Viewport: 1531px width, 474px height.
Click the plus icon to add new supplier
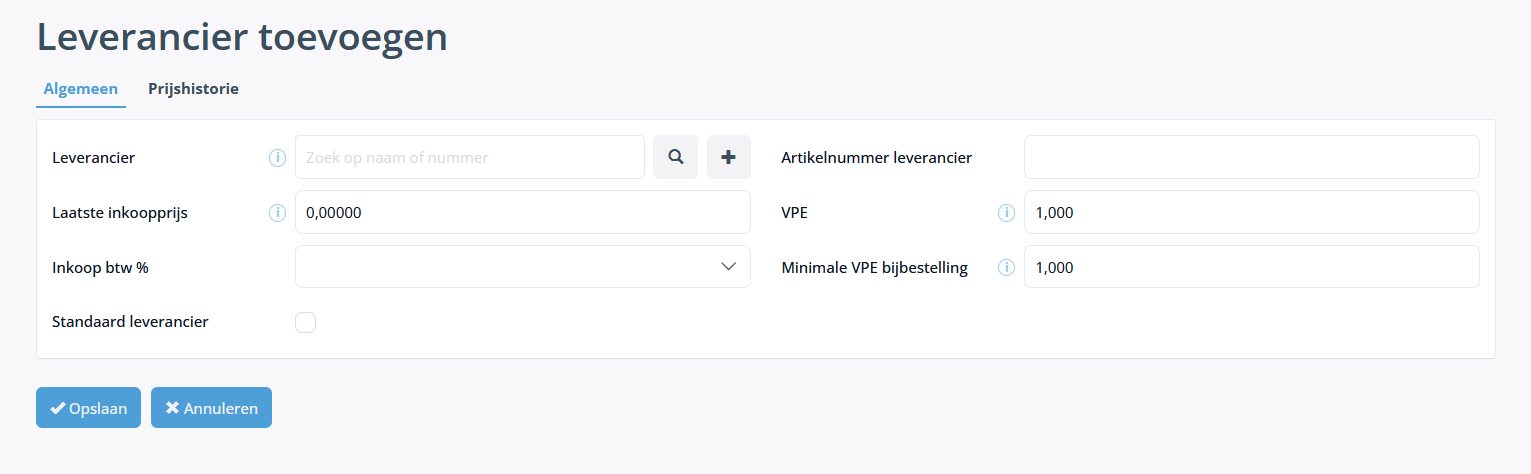729,157
